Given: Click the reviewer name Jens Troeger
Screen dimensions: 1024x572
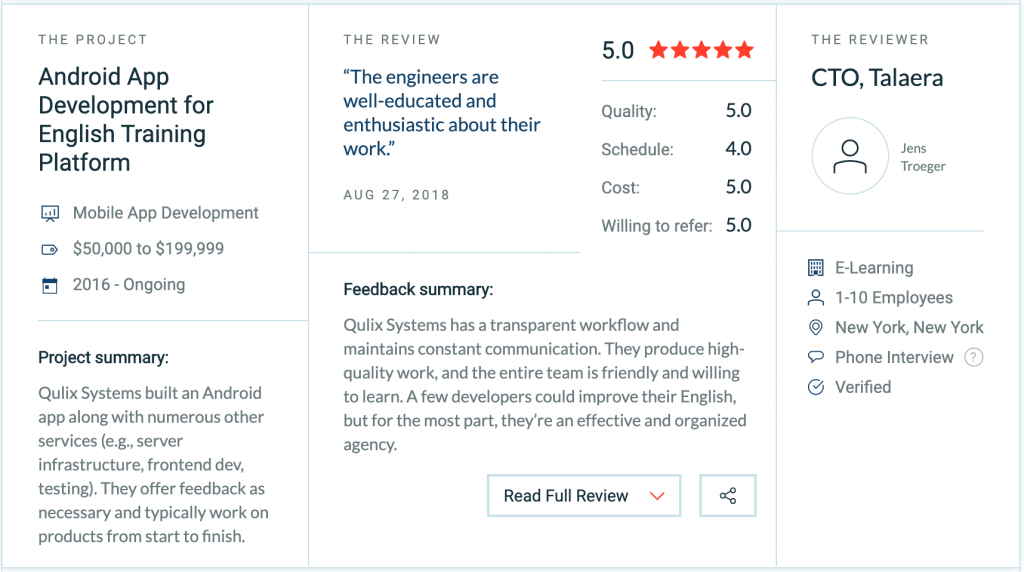Looking at the screenshot, I should point(922,158).
